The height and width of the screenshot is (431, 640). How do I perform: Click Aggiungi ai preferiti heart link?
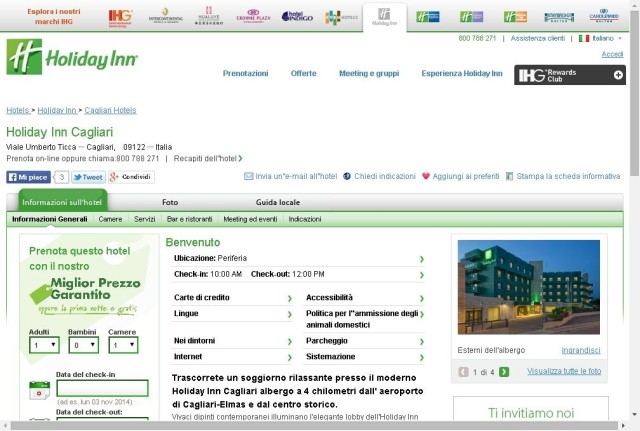pos(460,176)
